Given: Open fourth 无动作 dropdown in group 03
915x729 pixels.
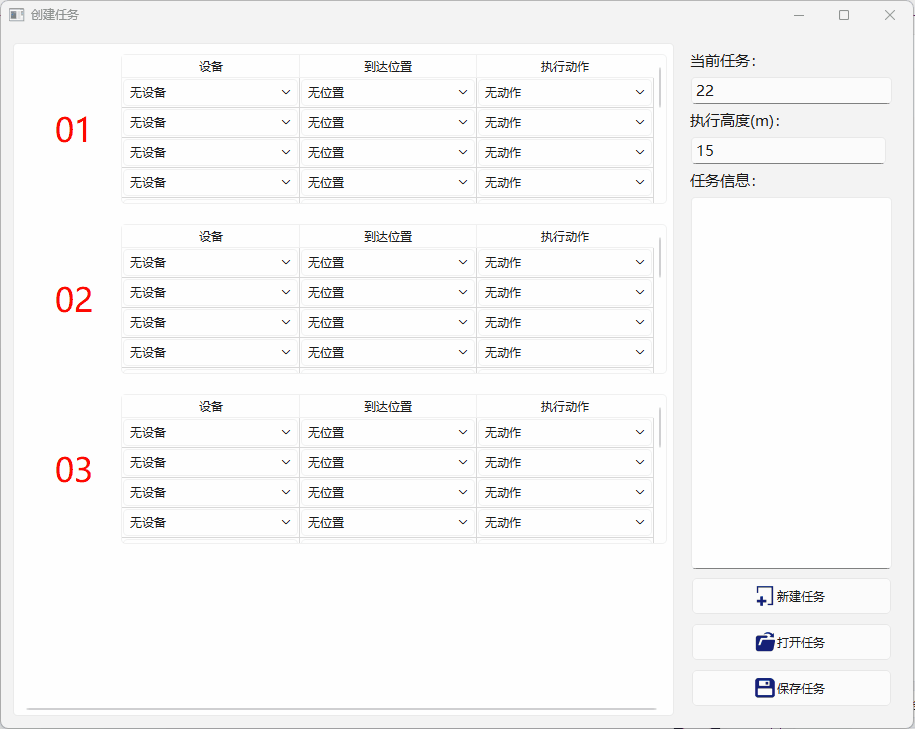Looking at the screenshot, I should 564,522.
